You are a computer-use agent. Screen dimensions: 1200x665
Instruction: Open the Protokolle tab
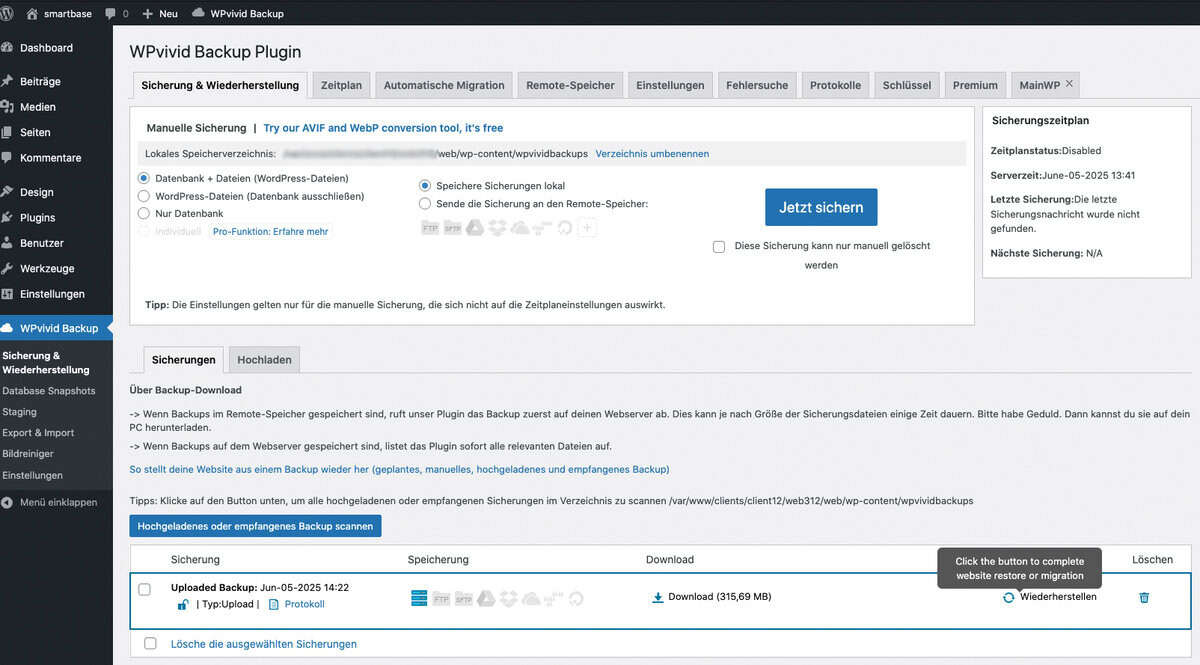[835, 85]
